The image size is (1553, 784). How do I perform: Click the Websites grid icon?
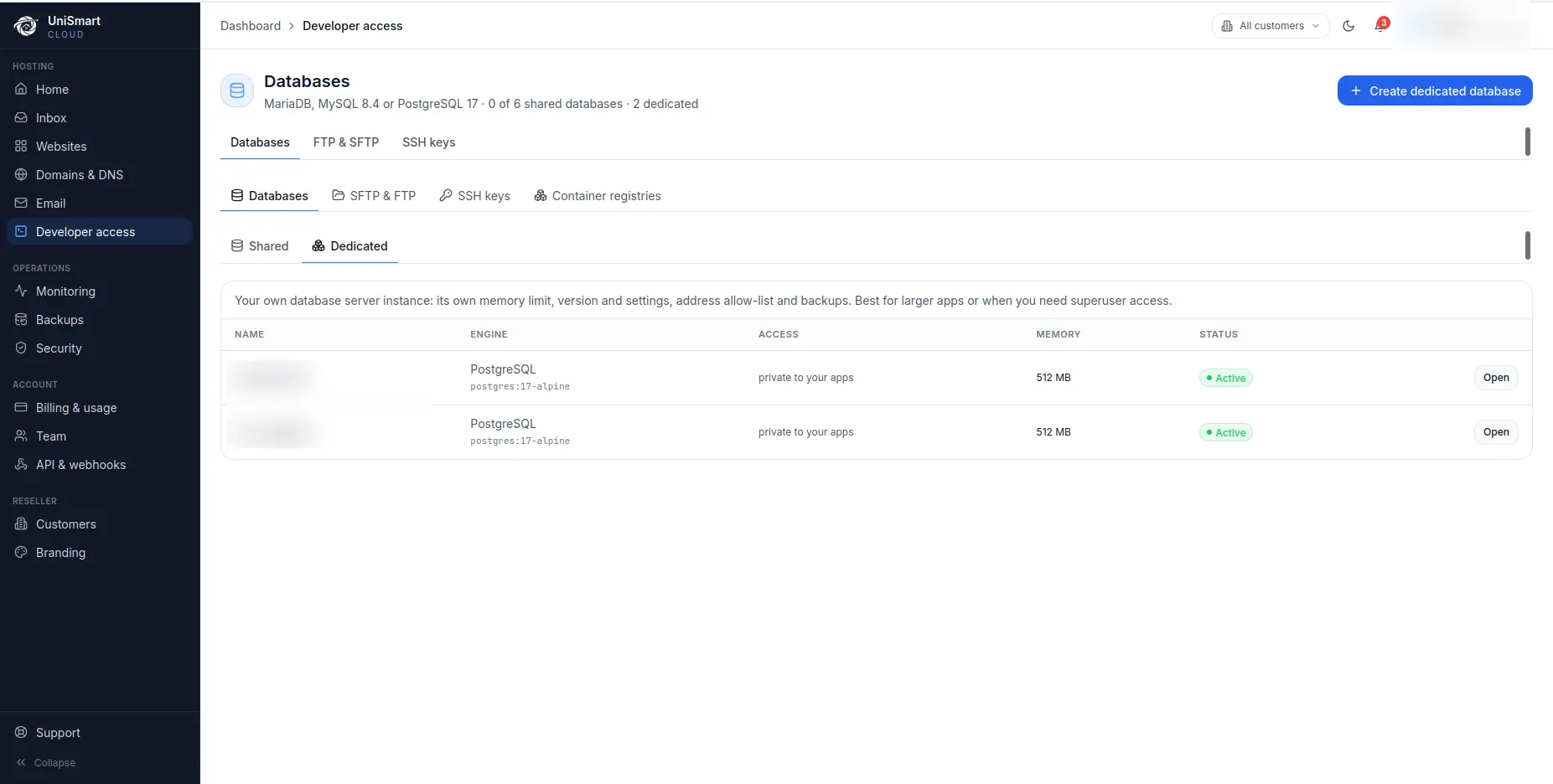pyautogui.click(x=21, y=146)
